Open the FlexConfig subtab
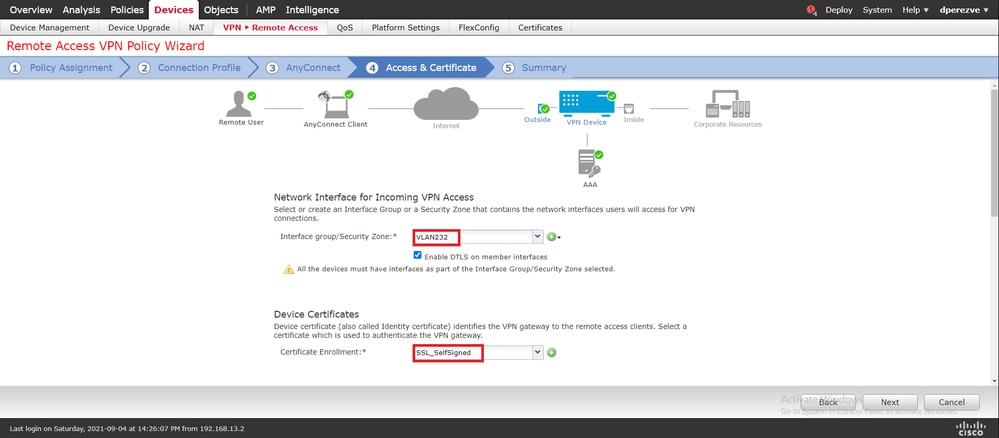 [478, 27]
